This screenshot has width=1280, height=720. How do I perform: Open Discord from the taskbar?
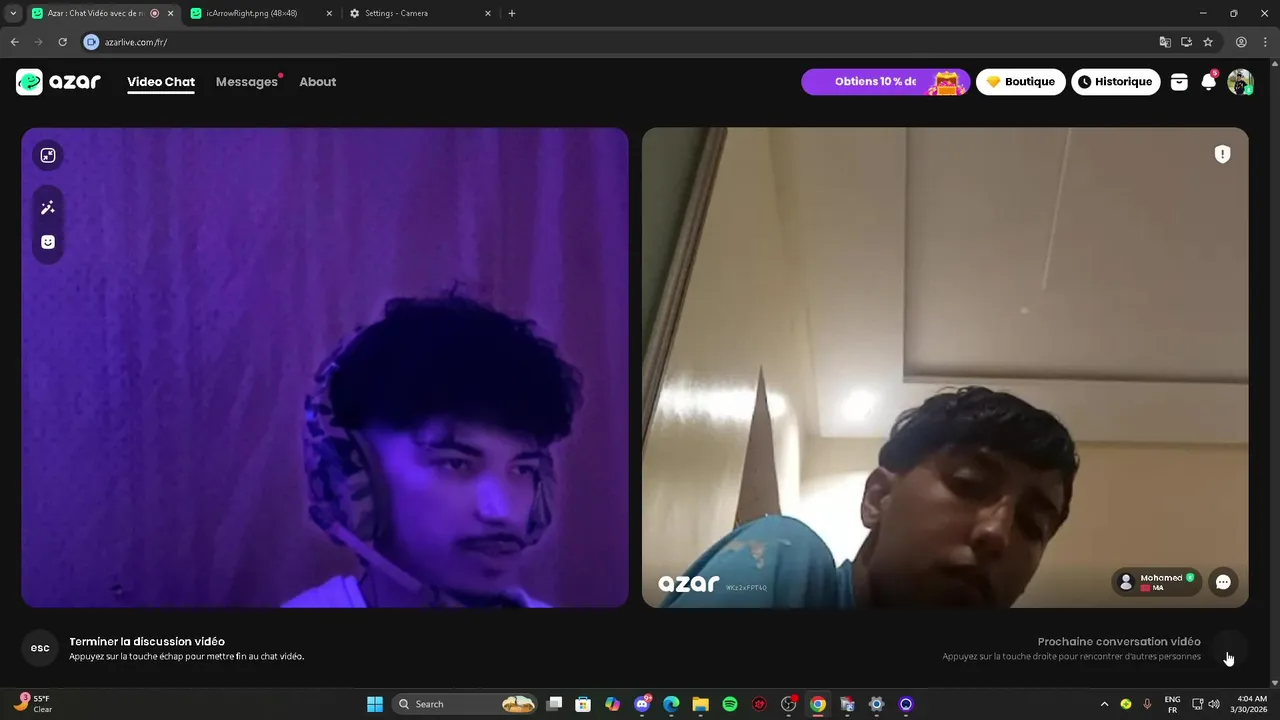tap(642, 704)
